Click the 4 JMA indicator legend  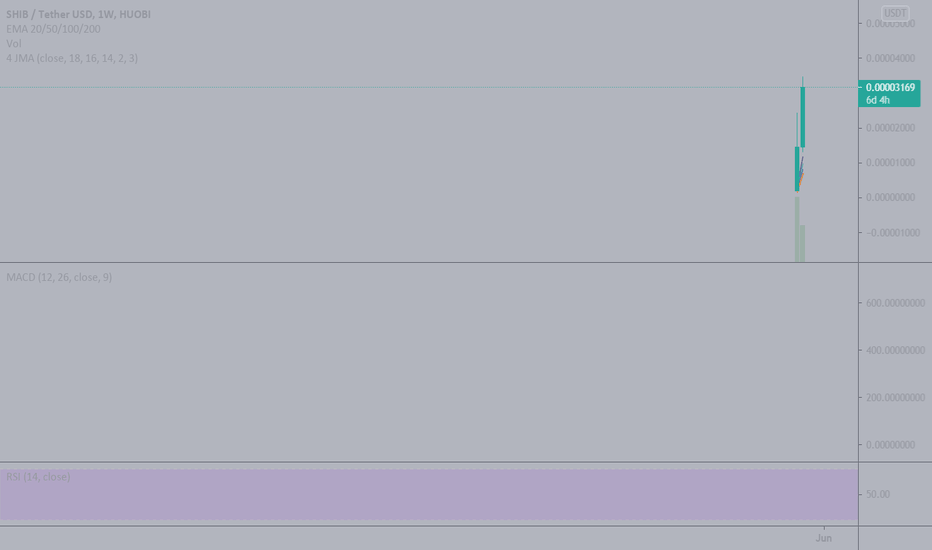[72, 58]
